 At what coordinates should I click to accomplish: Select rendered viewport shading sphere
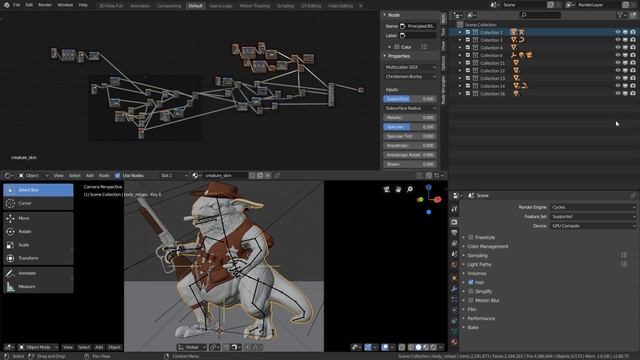(x=433, y=347)
